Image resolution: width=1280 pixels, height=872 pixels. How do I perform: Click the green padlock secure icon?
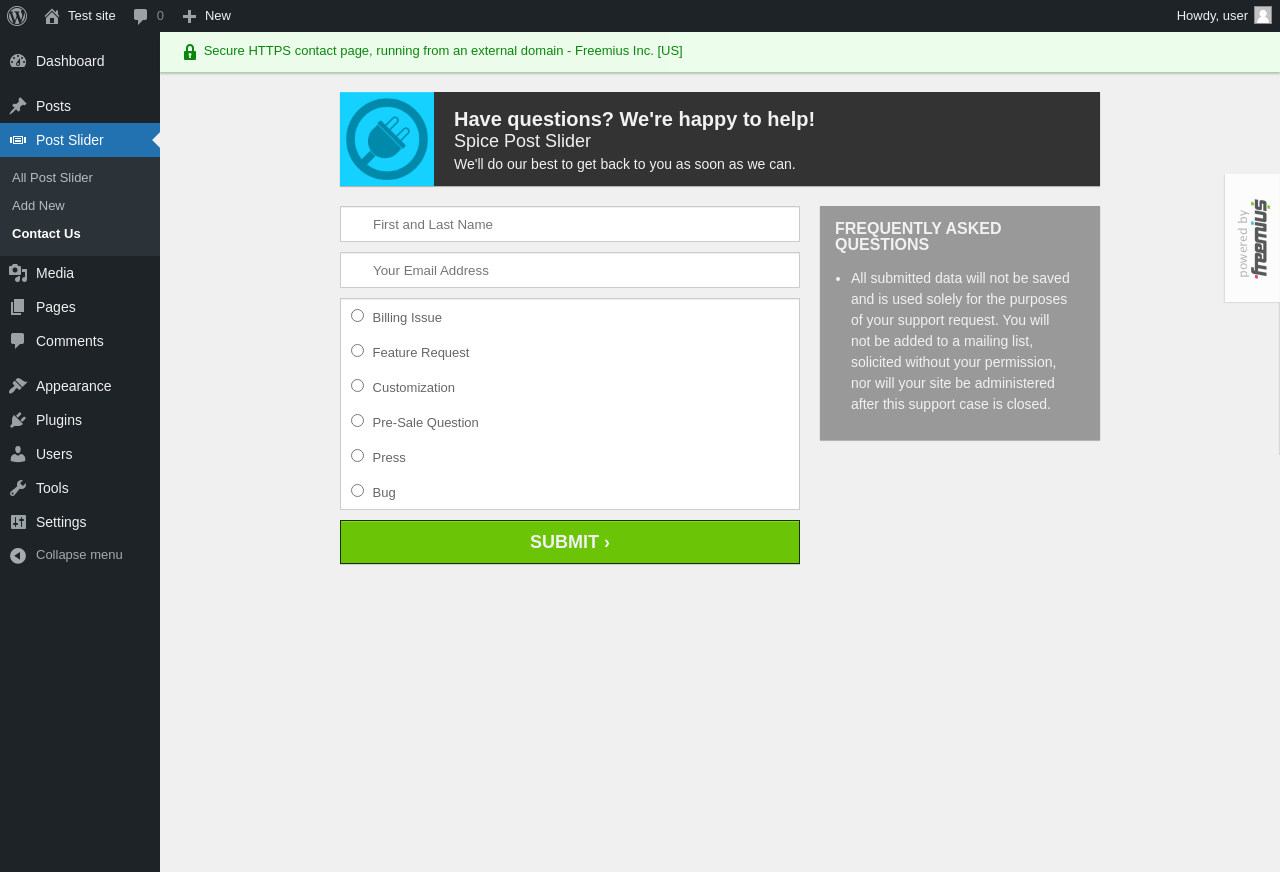pyautogui.click(x=190, y=52)
